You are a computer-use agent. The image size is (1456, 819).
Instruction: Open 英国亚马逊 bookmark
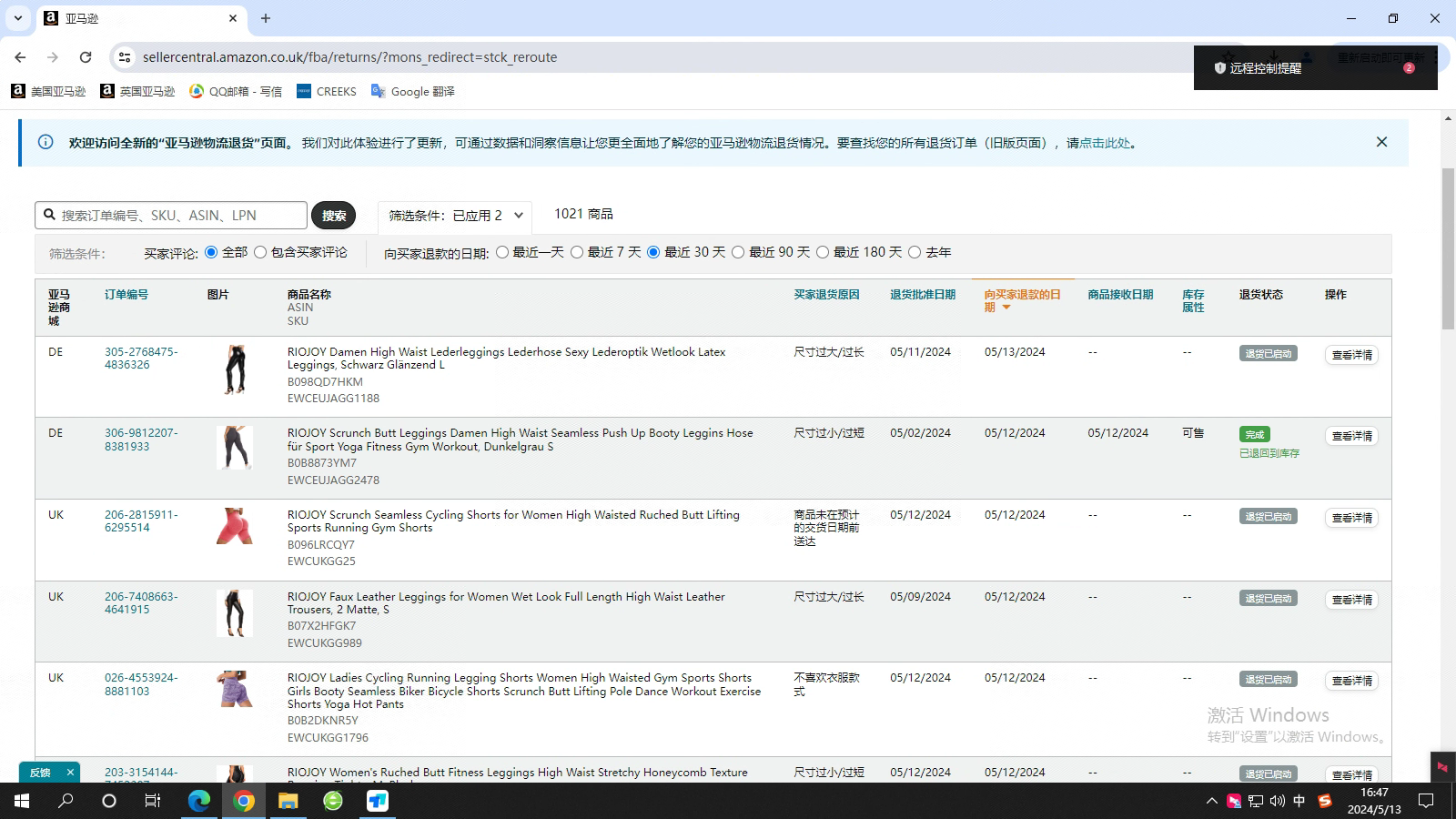[x=137, y=91]
